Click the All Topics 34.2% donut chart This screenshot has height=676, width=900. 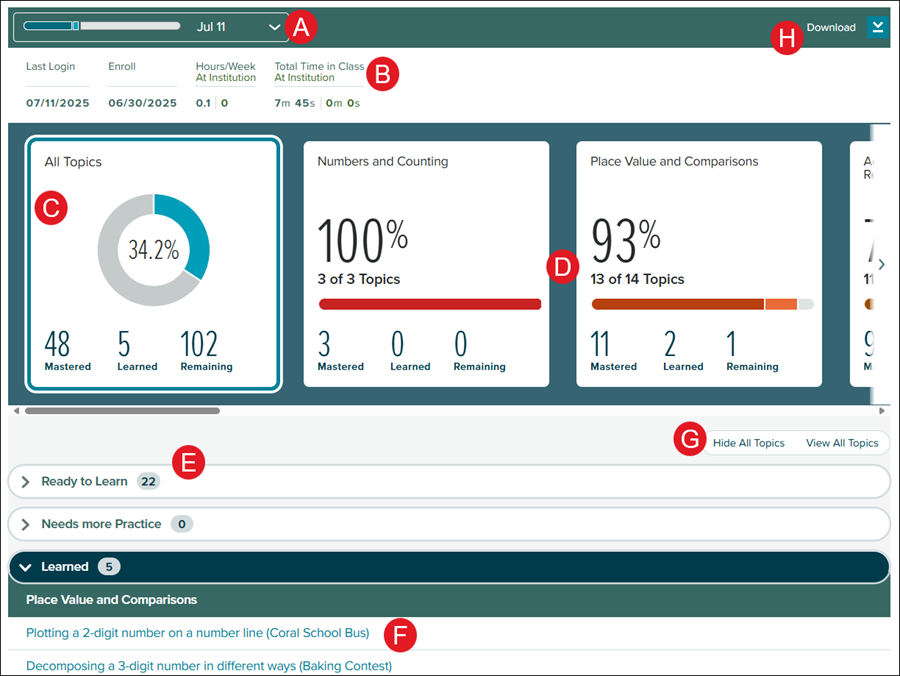(153, 250)
